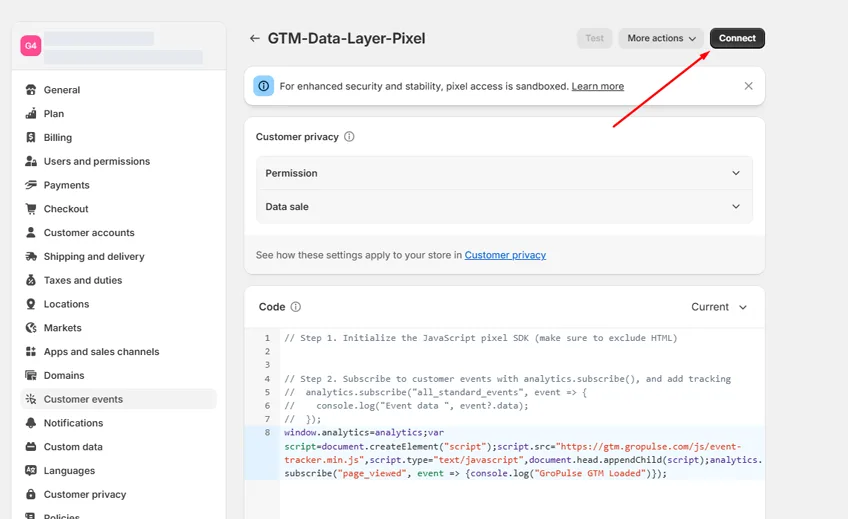Open the Learn more link
This screenshot has width=848, height=519.
[598, 86]
